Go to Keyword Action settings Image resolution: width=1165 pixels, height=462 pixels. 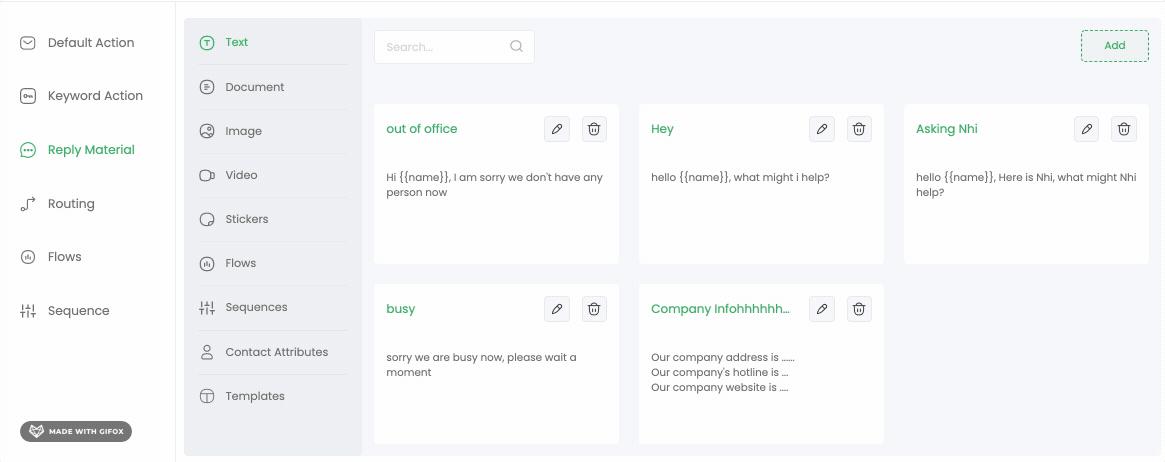(x=81, y=96)
